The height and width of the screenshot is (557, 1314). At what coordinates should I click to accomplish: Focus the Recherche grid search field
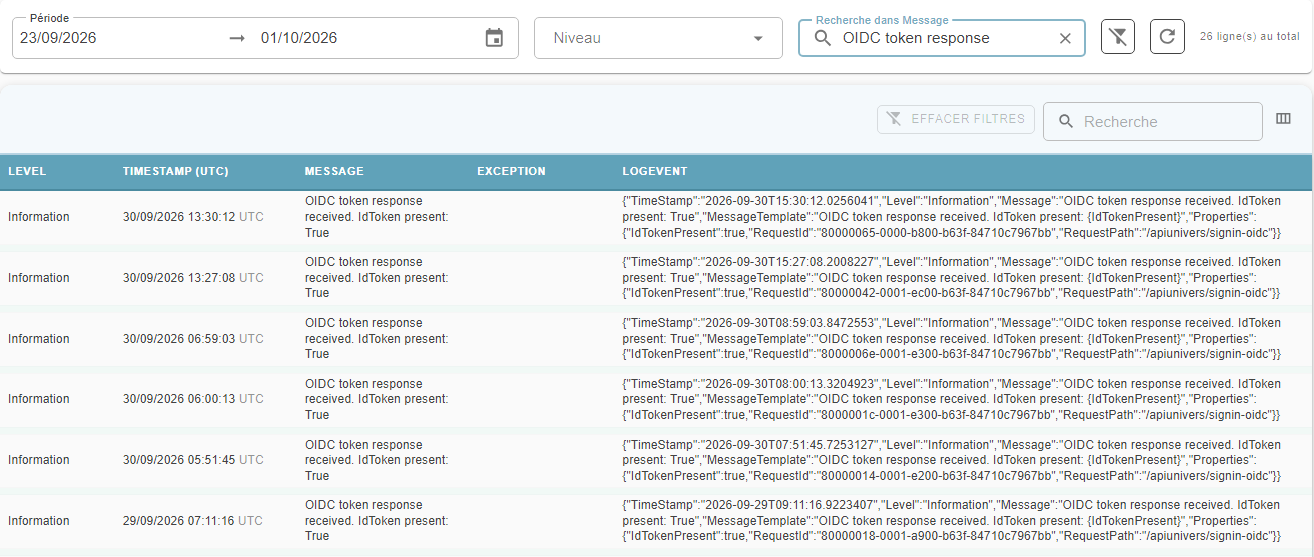tap(1153, 121)
